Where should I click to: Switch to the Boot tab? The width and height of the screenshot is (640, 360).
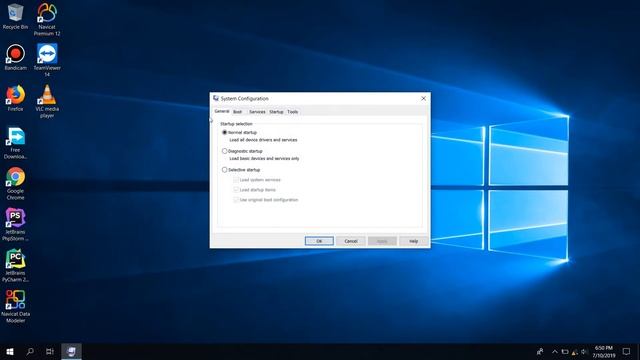click(x=237, y=112)
